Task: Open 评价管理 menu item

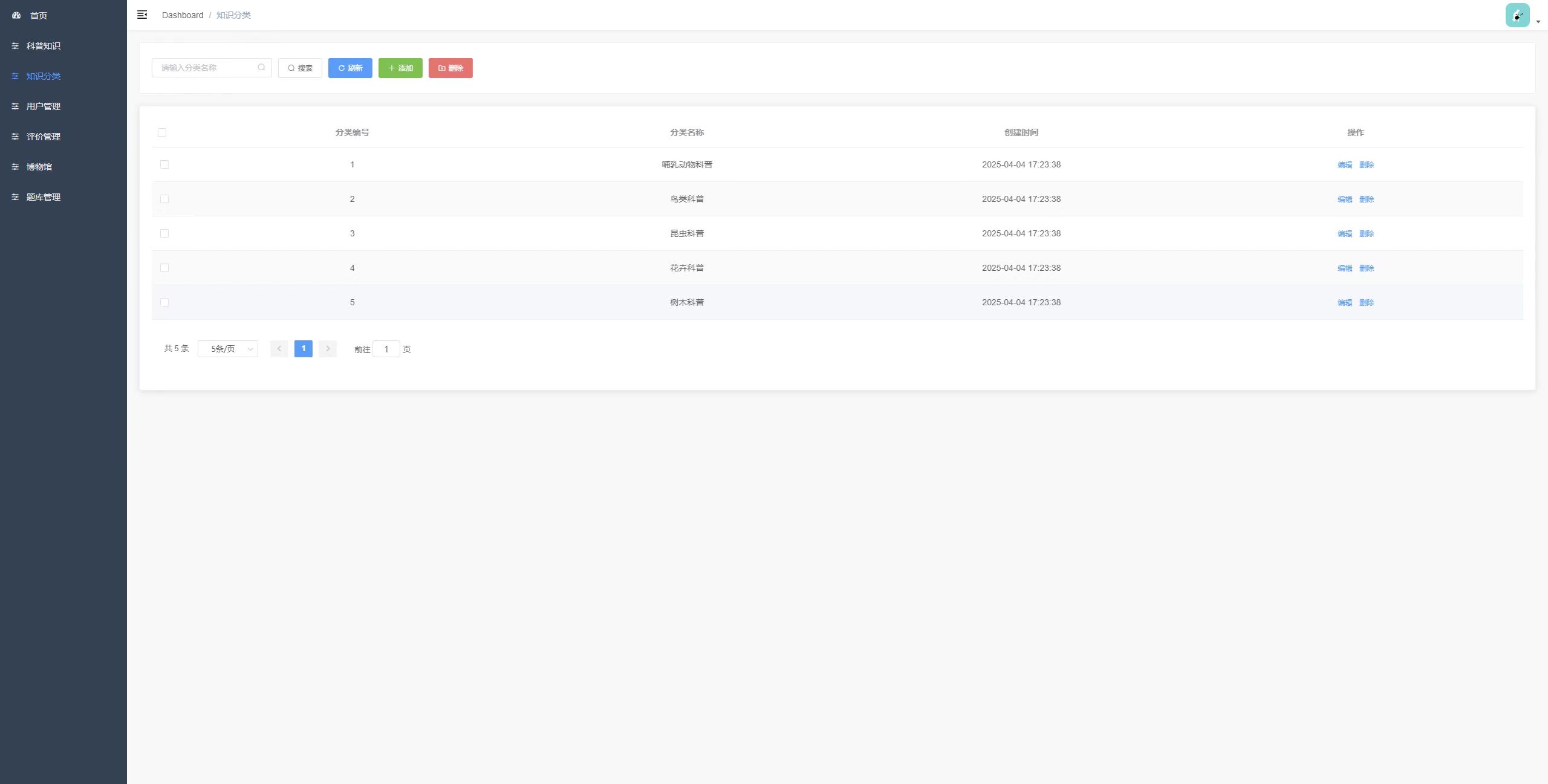Action: tap(44, 137)
